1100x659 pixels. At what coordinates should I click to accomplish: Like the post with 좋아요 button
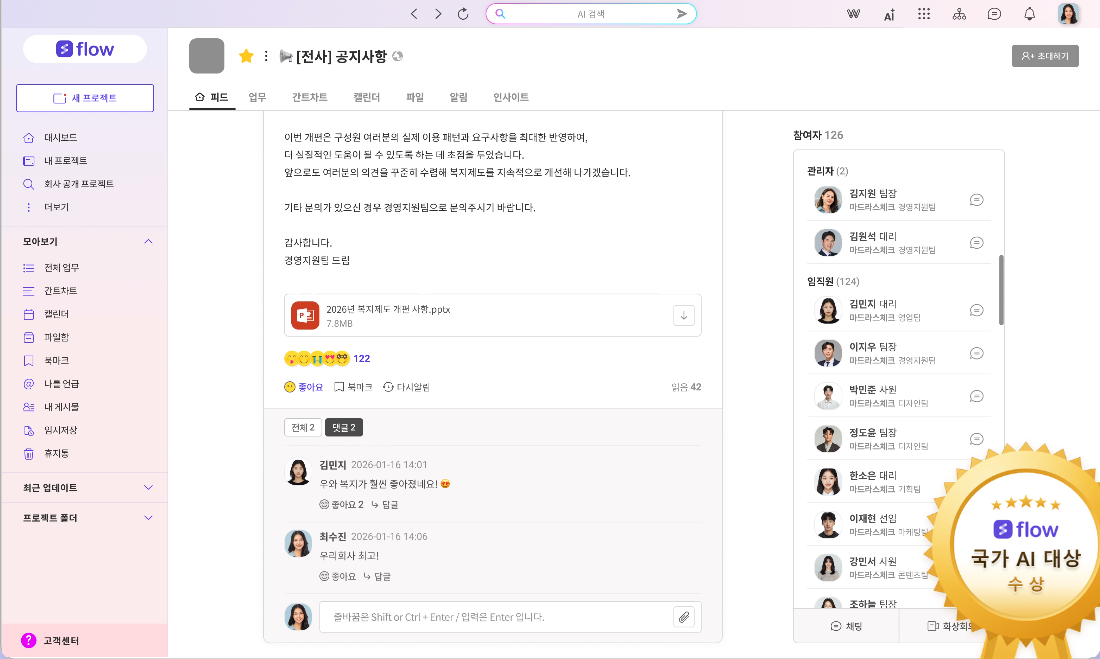303,387
